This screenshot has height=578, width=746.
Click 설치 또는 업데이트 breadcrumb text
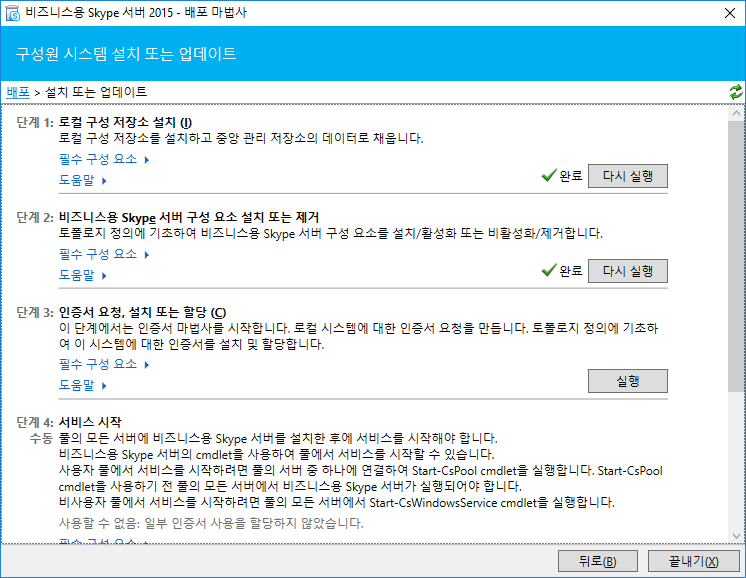(x=96, y=92)
